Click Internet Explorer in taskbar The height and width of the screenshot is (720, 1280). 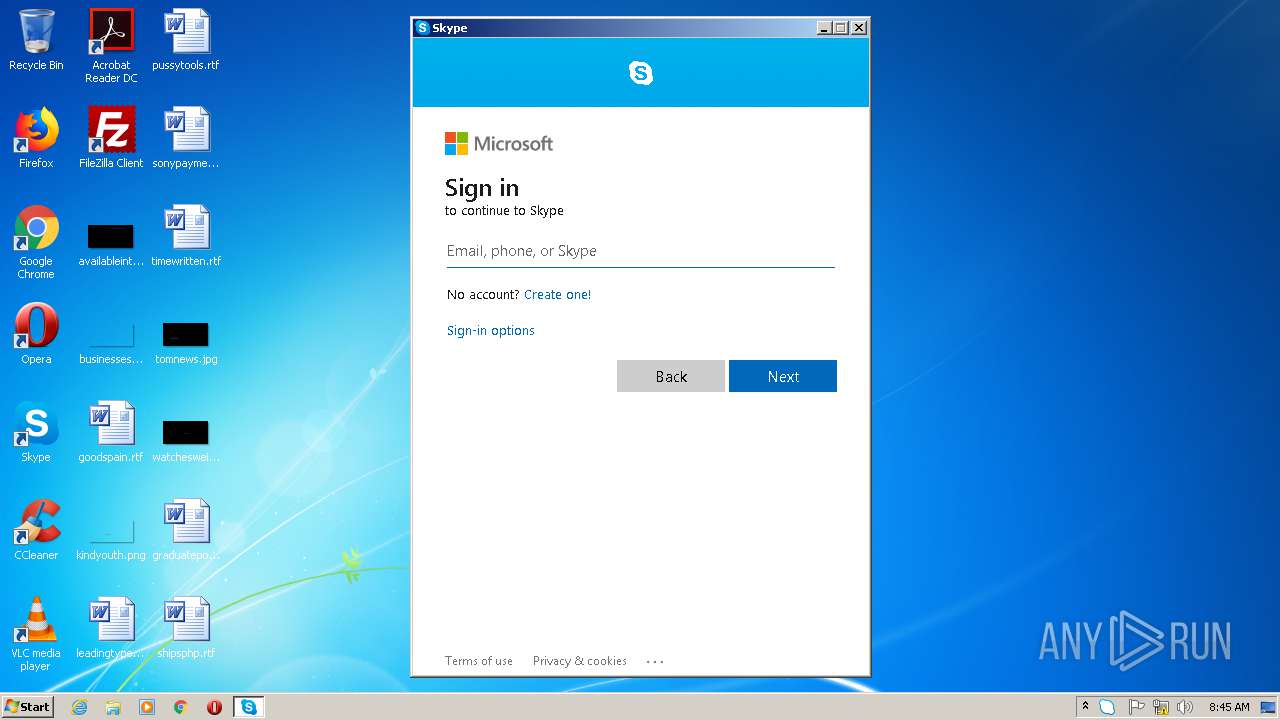click(80, 707)
